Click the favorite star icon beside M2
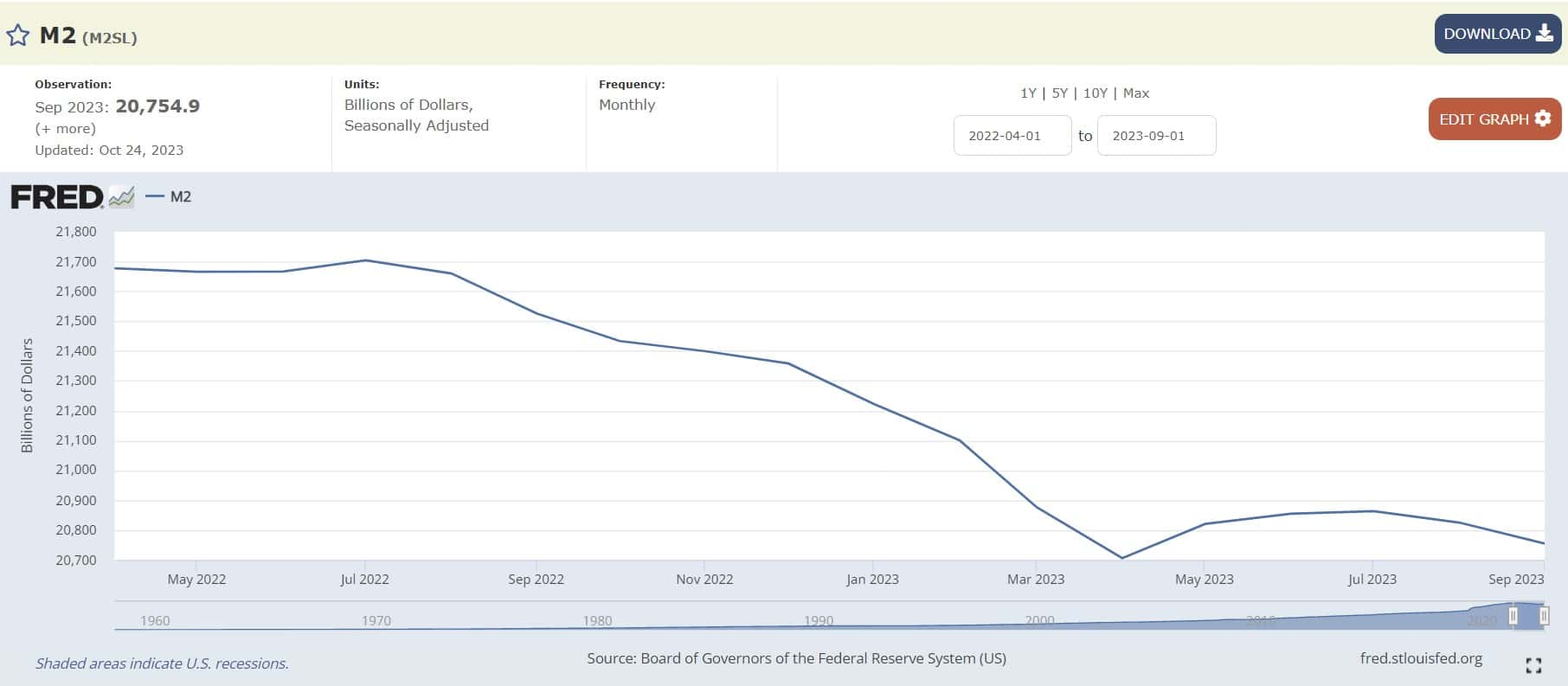 (18, 35)
